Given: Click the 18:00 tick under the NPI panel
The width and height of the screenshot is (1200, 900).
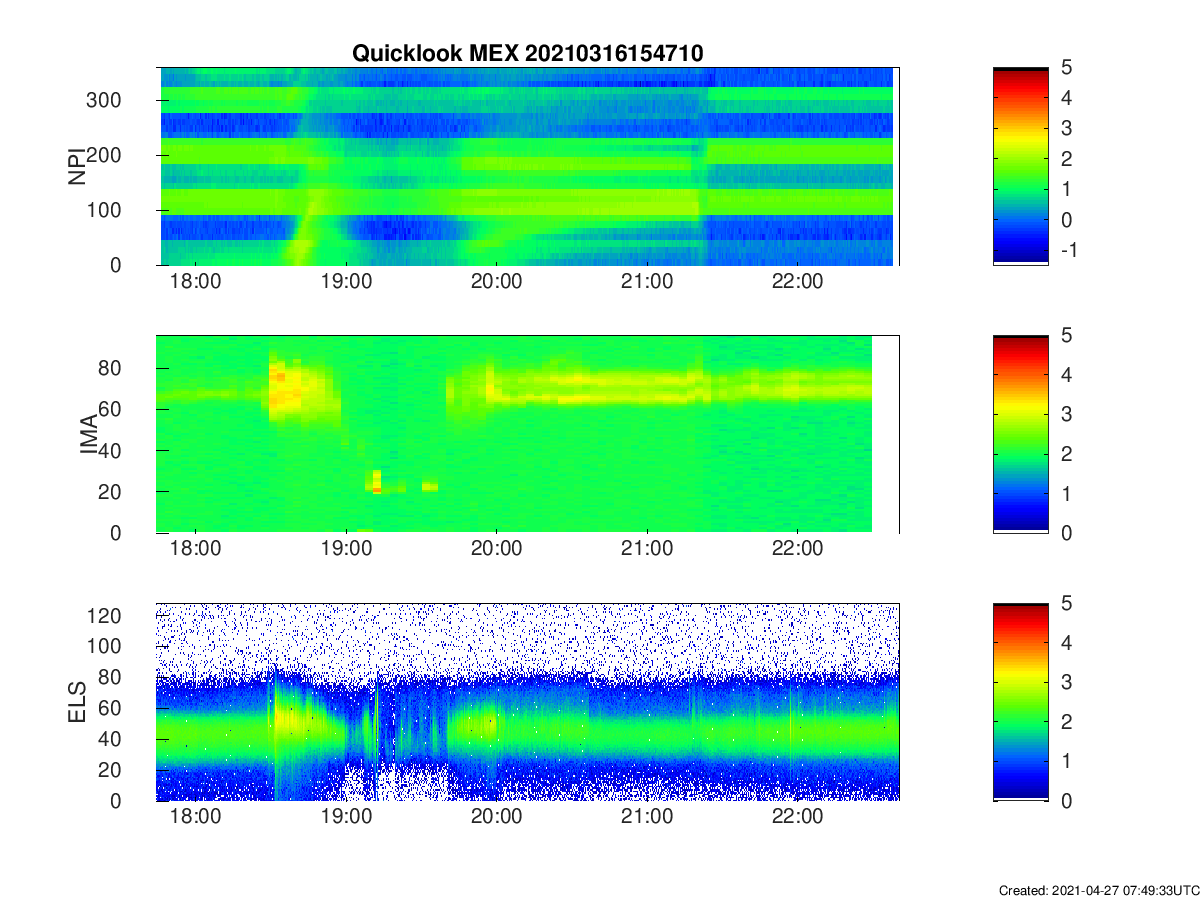Looking at the screenshot, I should (x=196, y=282).
